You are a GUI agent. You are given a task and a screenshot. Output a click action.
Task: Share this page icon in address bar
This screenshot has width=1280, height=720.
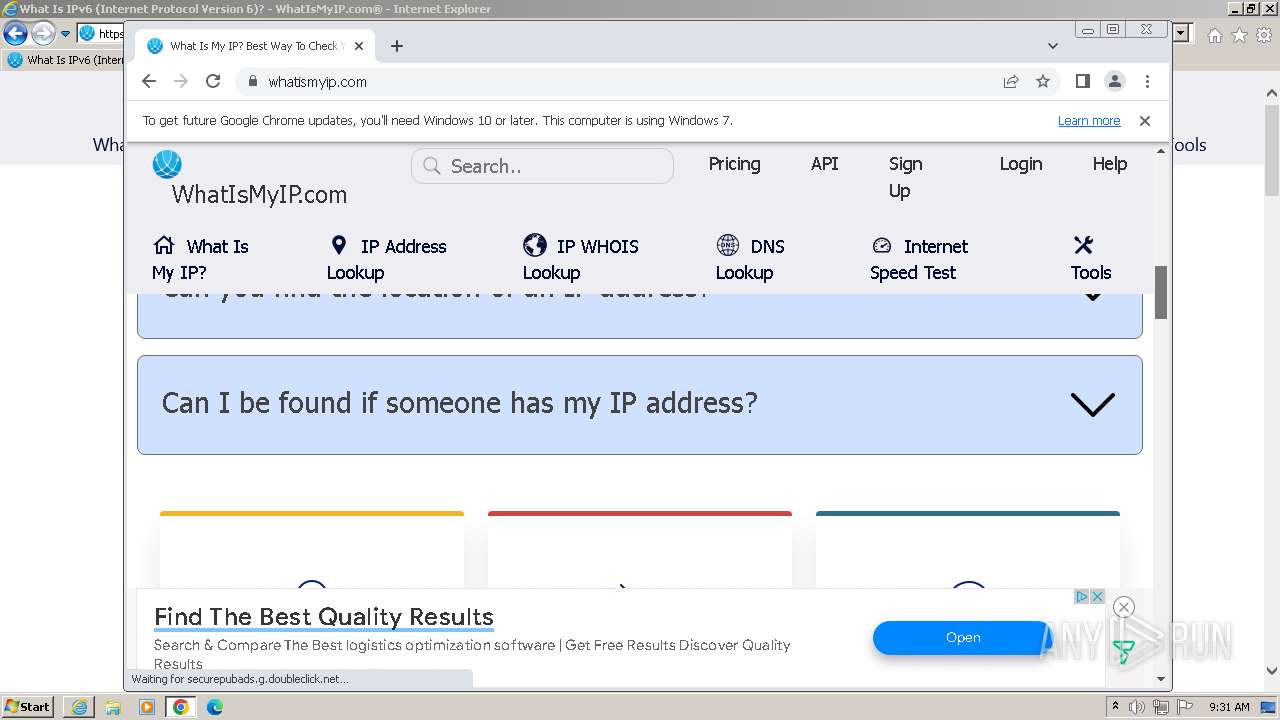coord(1011,81)
